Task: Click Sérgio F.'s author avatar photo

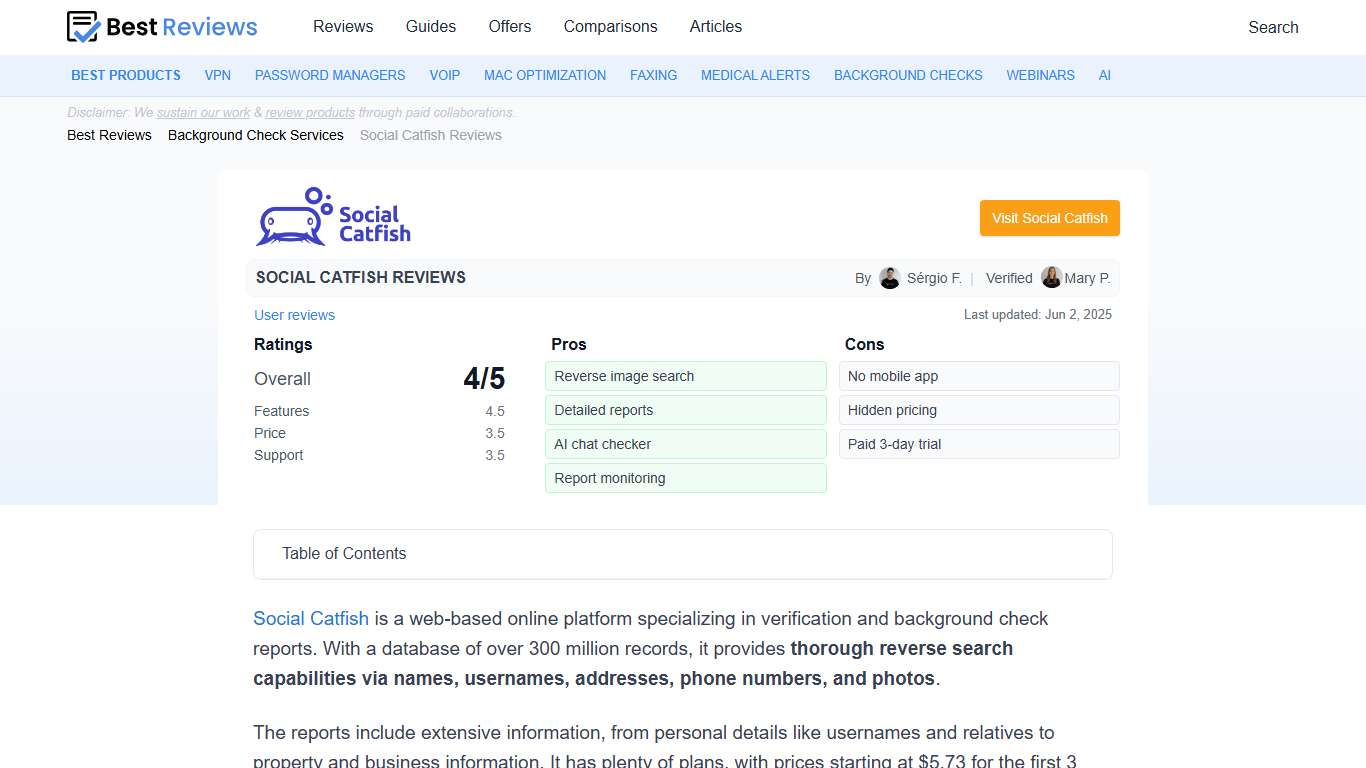Action: click(889, 277)
